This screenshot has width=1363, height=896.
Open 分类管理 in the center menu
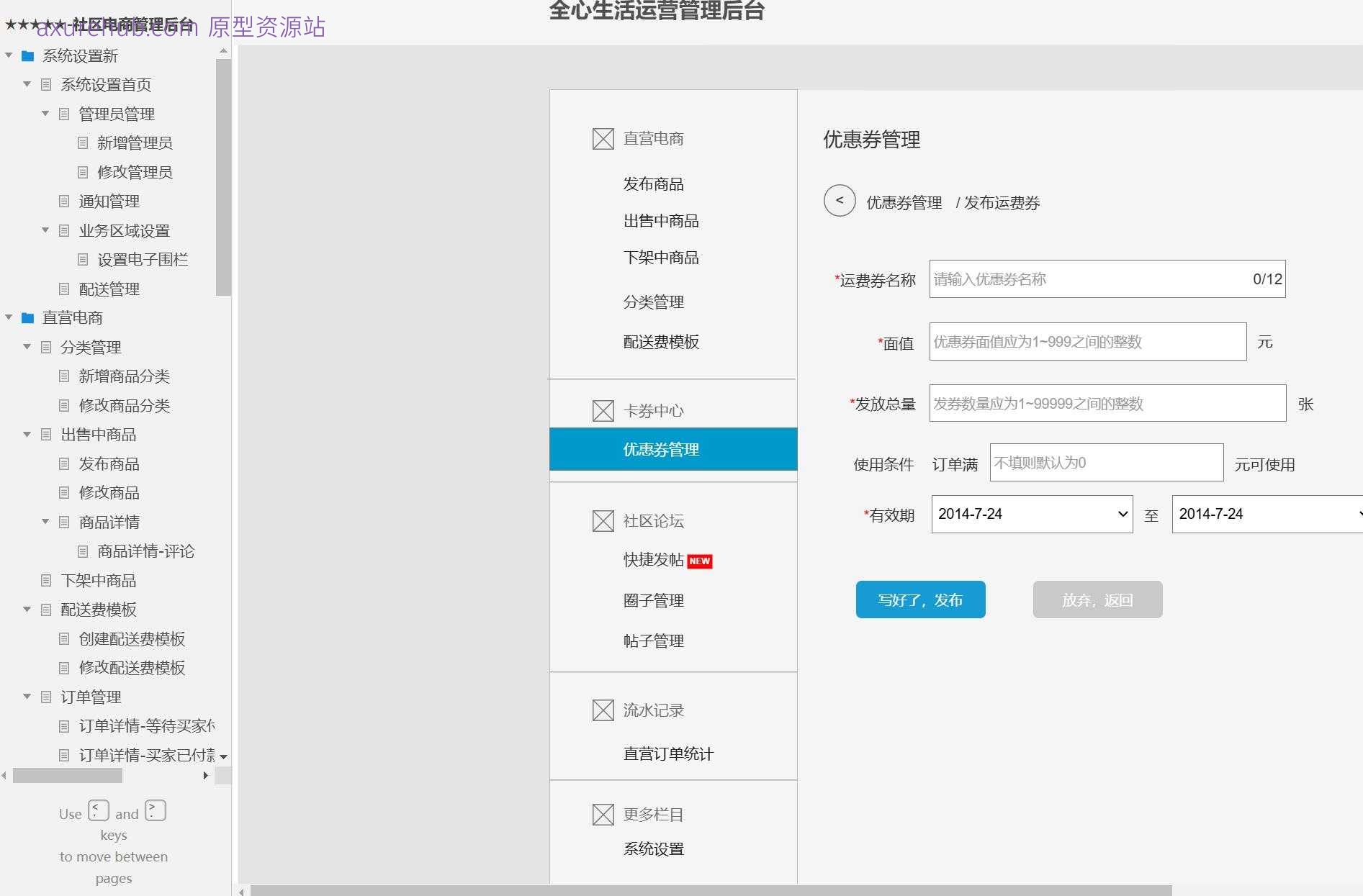[654, 302]
